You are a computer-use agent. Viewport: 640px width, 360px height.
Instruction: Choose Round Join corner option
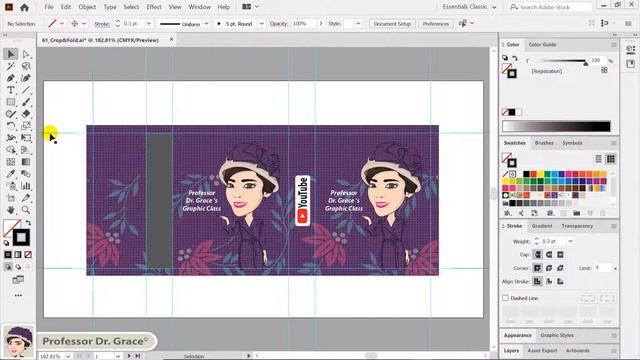pyautogui.click(x=549, y=268)
